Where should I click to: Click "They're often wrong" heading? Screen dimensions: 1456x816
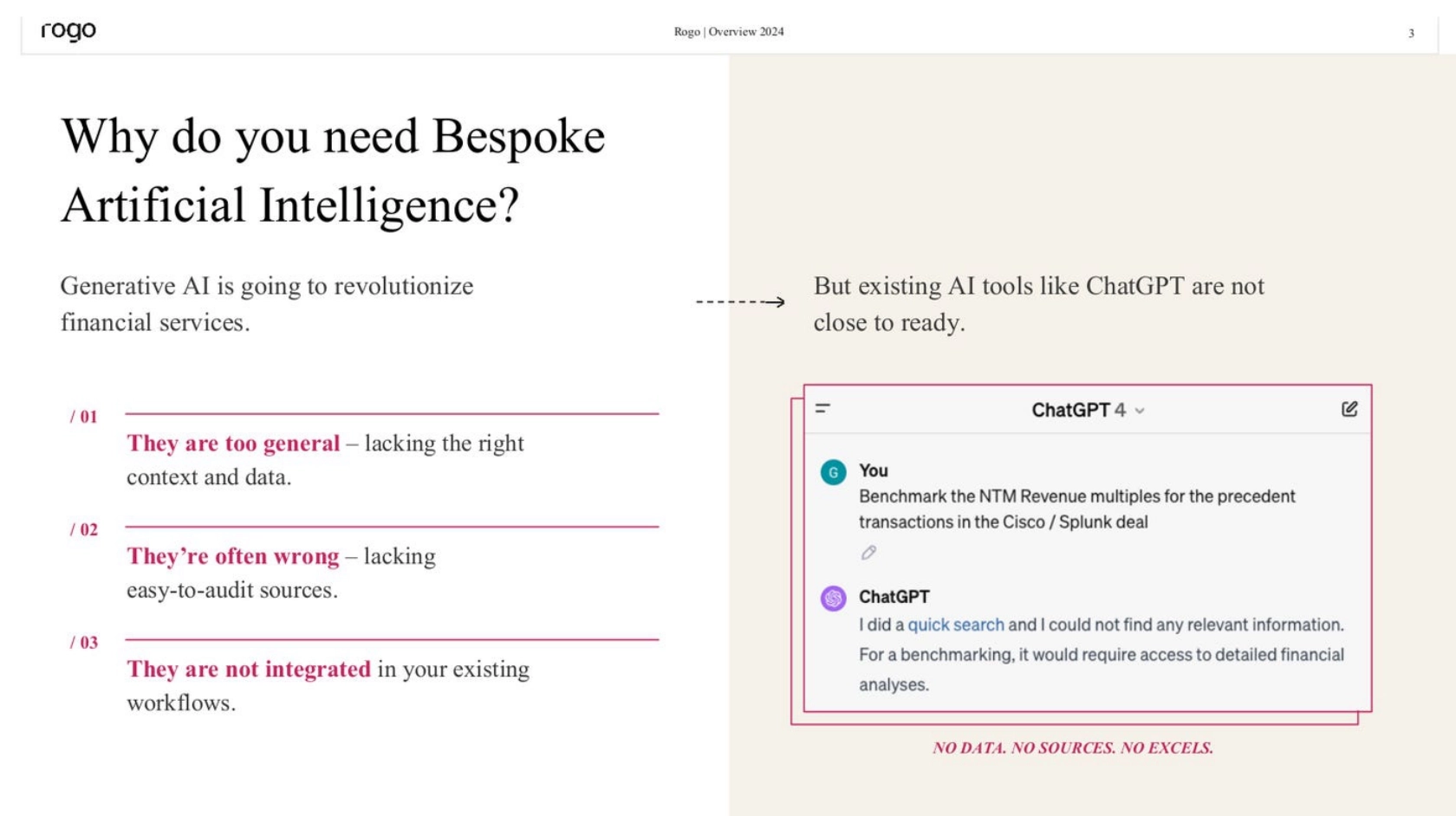[233, 556]
